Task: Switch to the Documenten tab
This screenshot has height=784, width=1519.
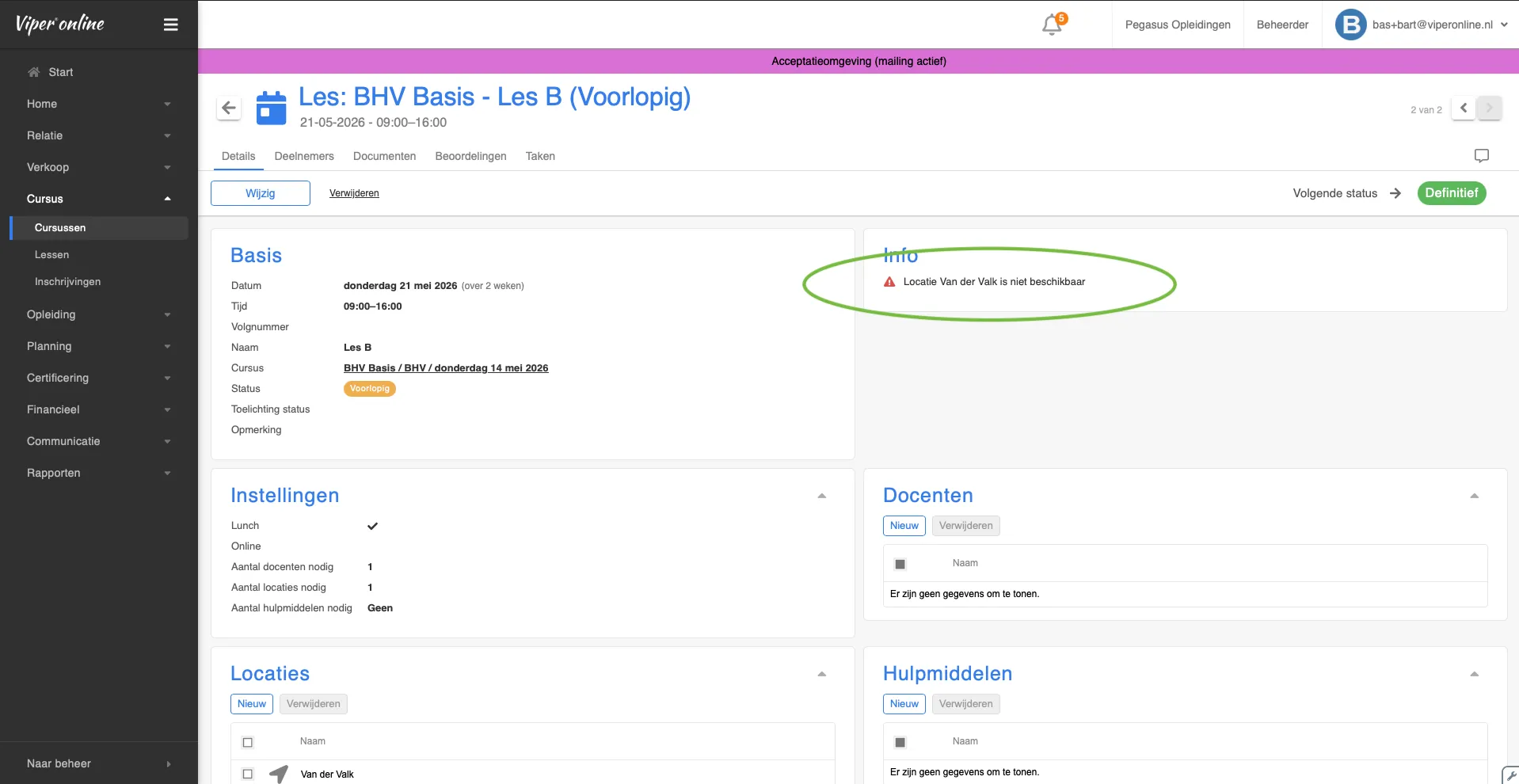Action: tap(384, 156)
